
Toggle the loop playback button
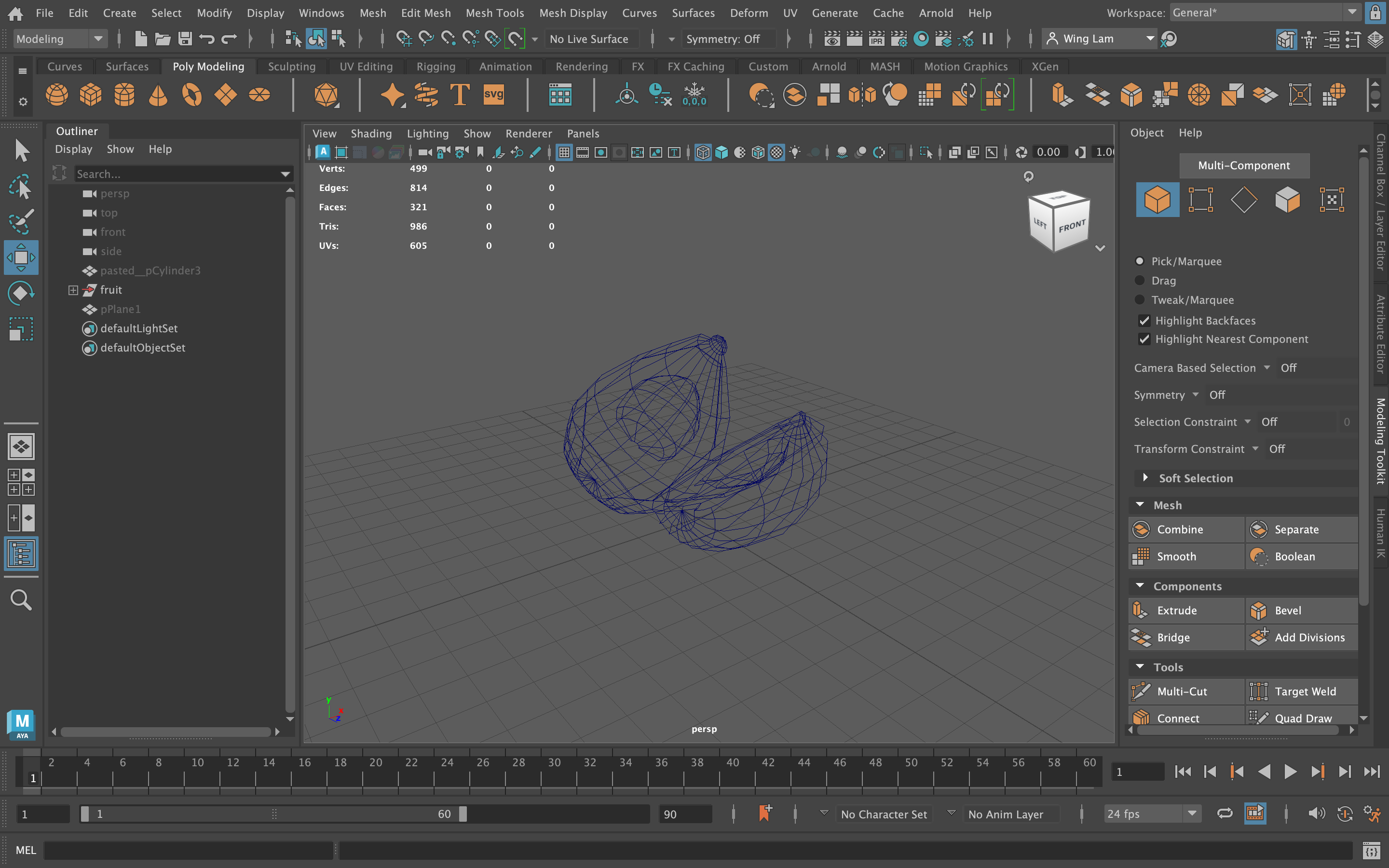pyautogui.click(x=1224, y=814)
